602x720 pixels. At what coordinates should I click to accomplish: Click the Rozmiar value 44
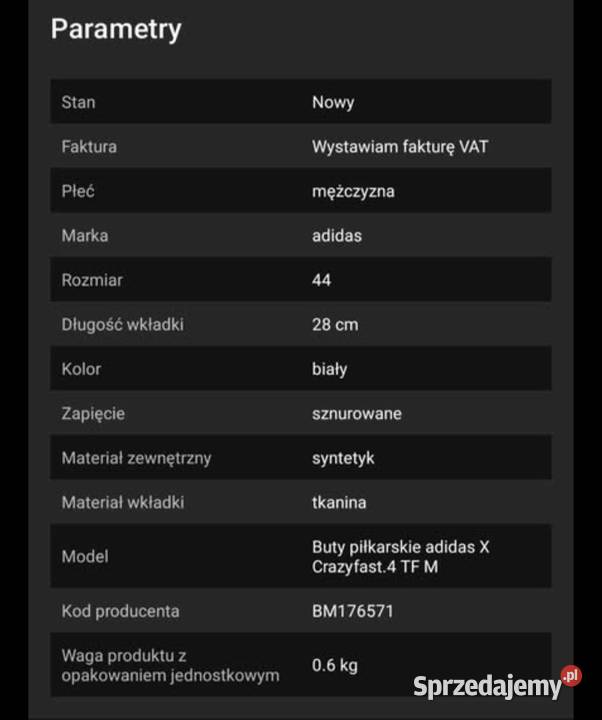click(x=321, y=280)
